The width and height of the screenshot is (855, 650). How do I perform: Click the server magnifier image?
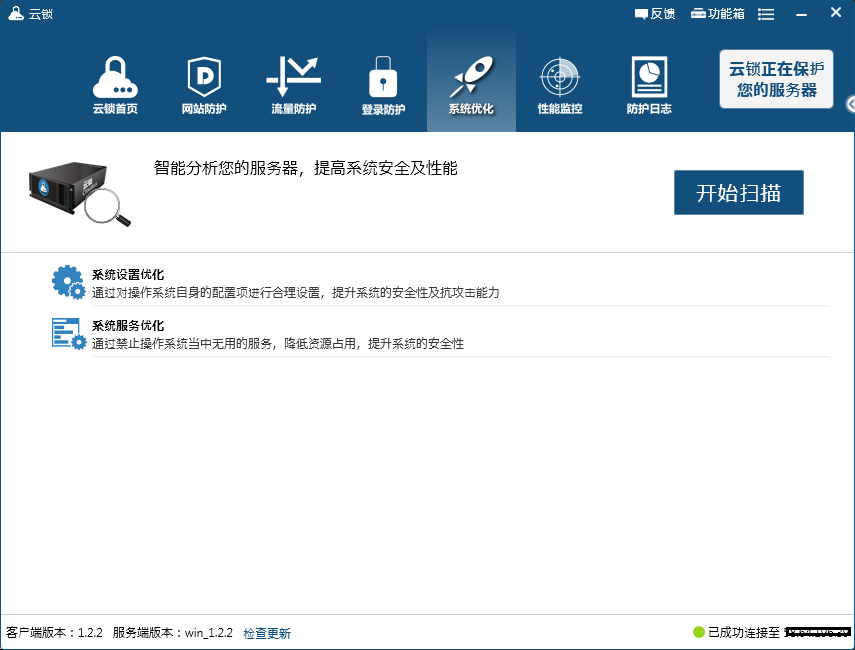[x=80, y=194]
